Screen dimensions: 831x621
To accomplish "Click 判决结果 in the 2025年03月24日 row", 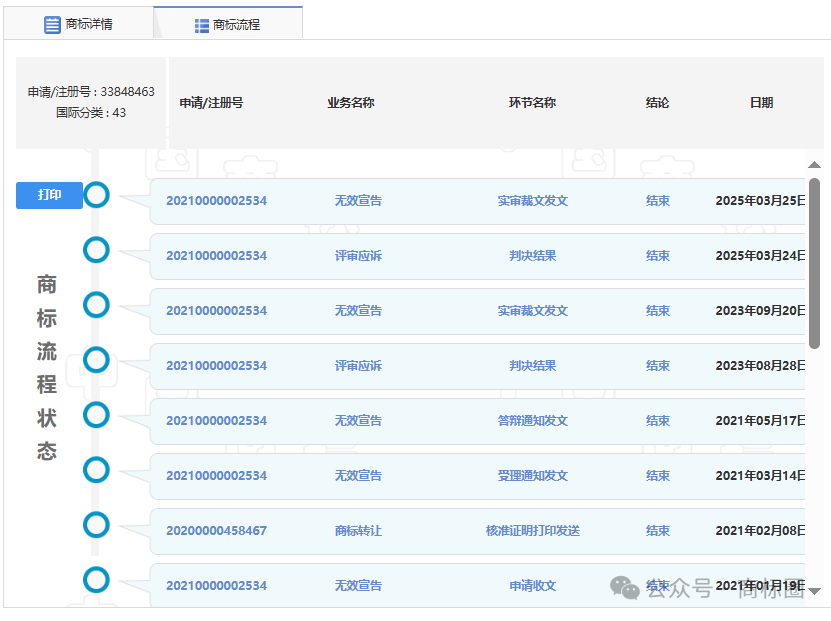I will coord(533,256).
